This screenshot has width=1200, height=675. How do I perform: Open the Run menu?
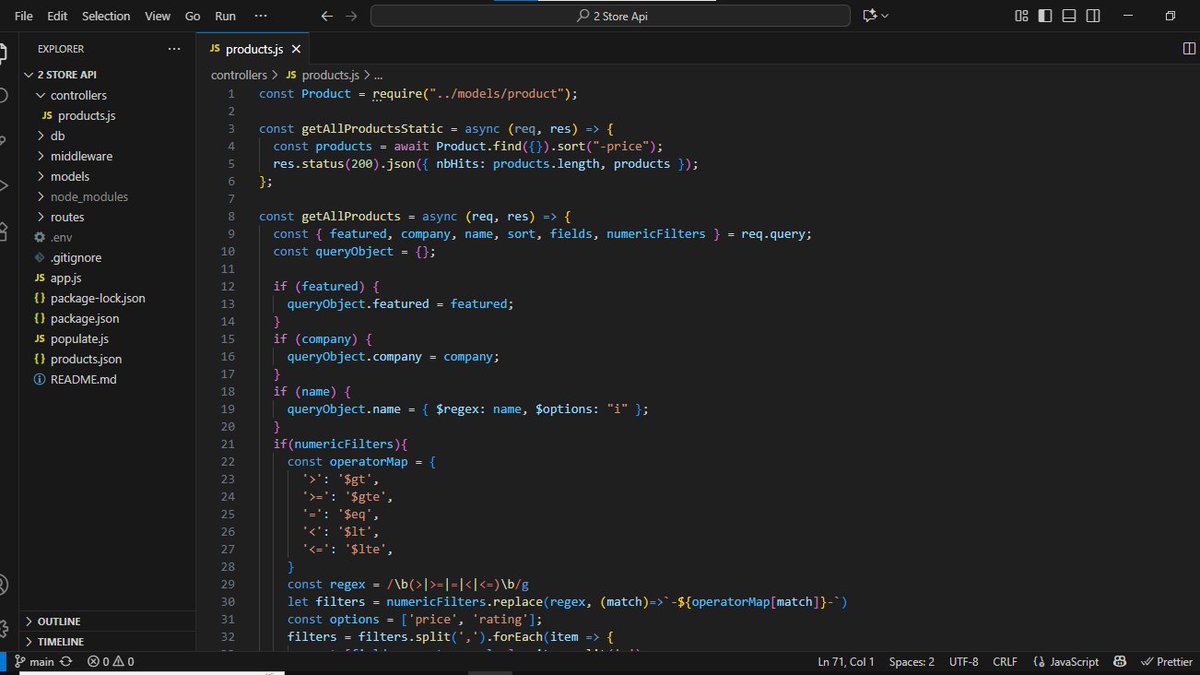point(225,16)
